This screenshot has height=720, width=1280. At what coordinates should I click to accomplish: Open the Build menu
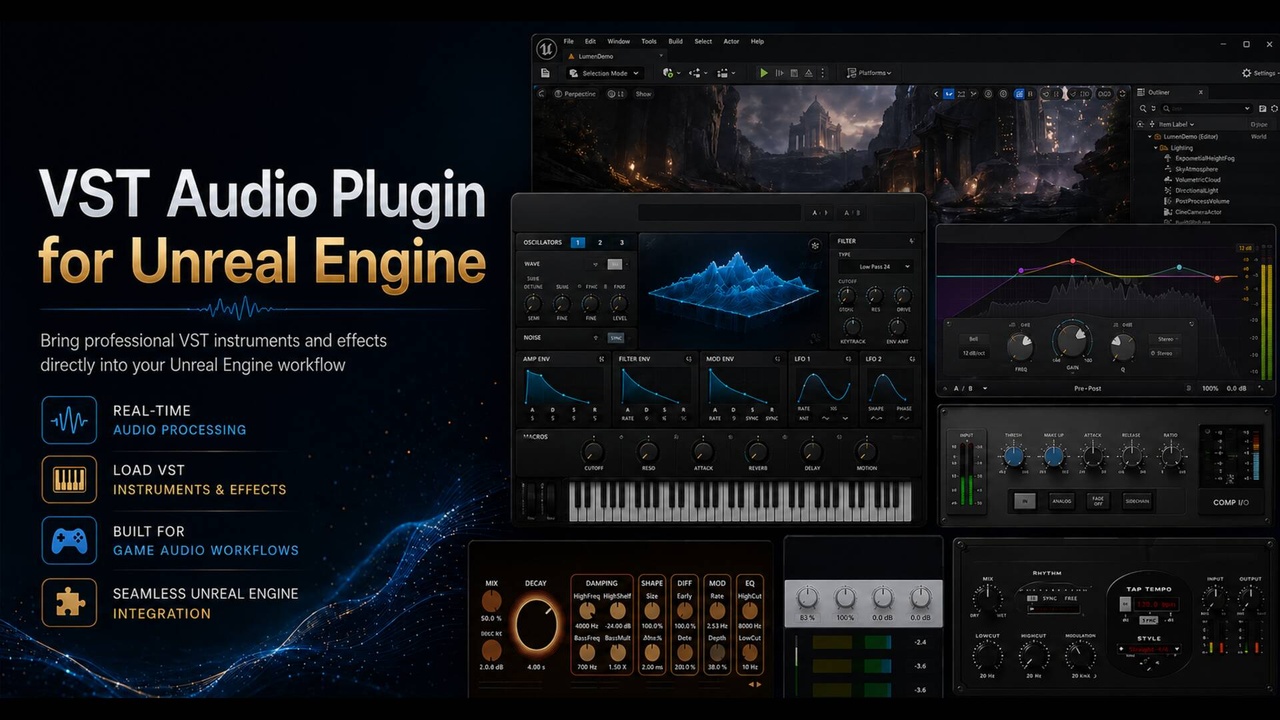coord(676,41)
